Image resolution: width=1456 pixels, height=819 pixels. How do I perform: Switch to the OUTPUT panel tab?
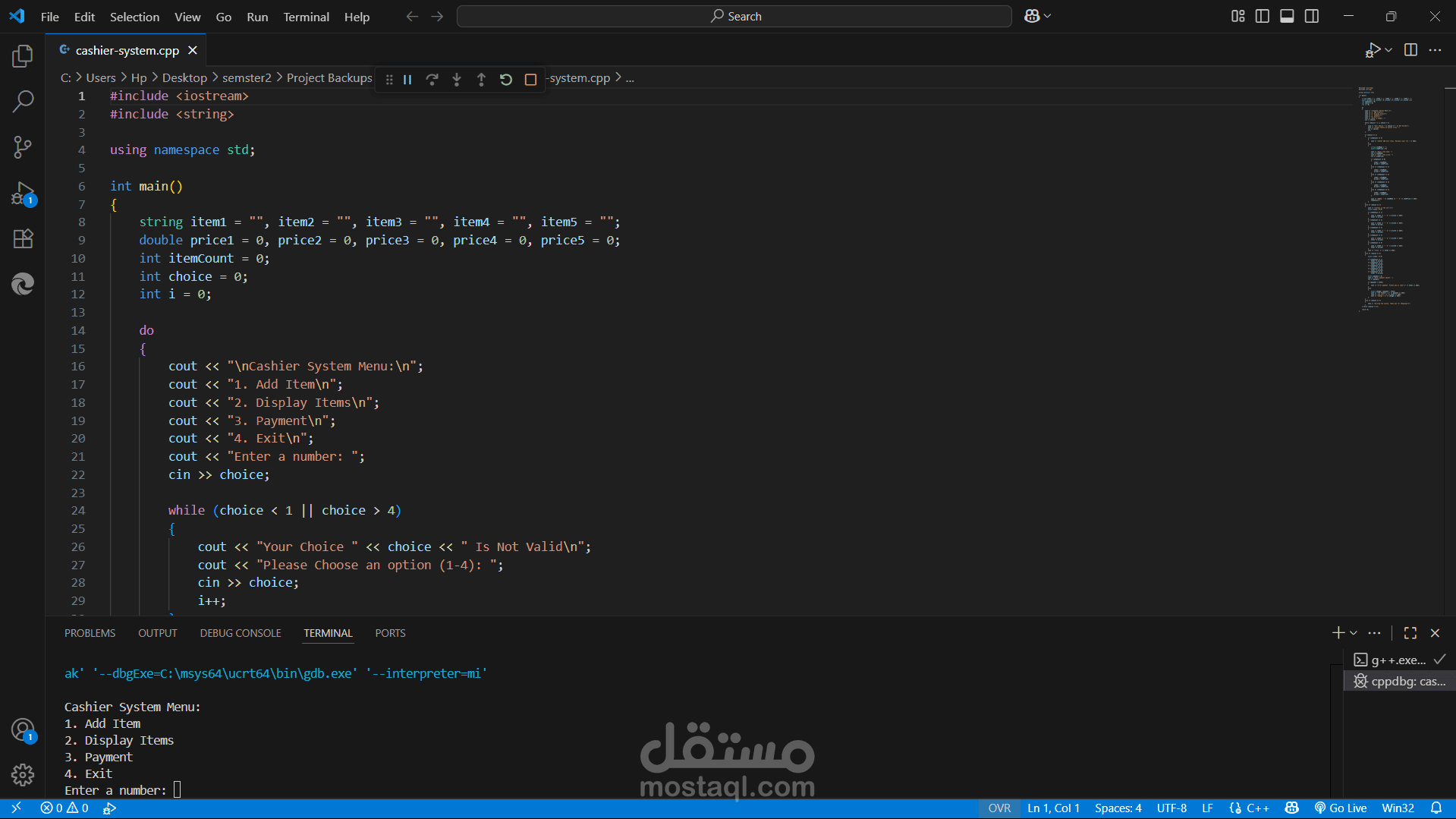coord(158,633)
